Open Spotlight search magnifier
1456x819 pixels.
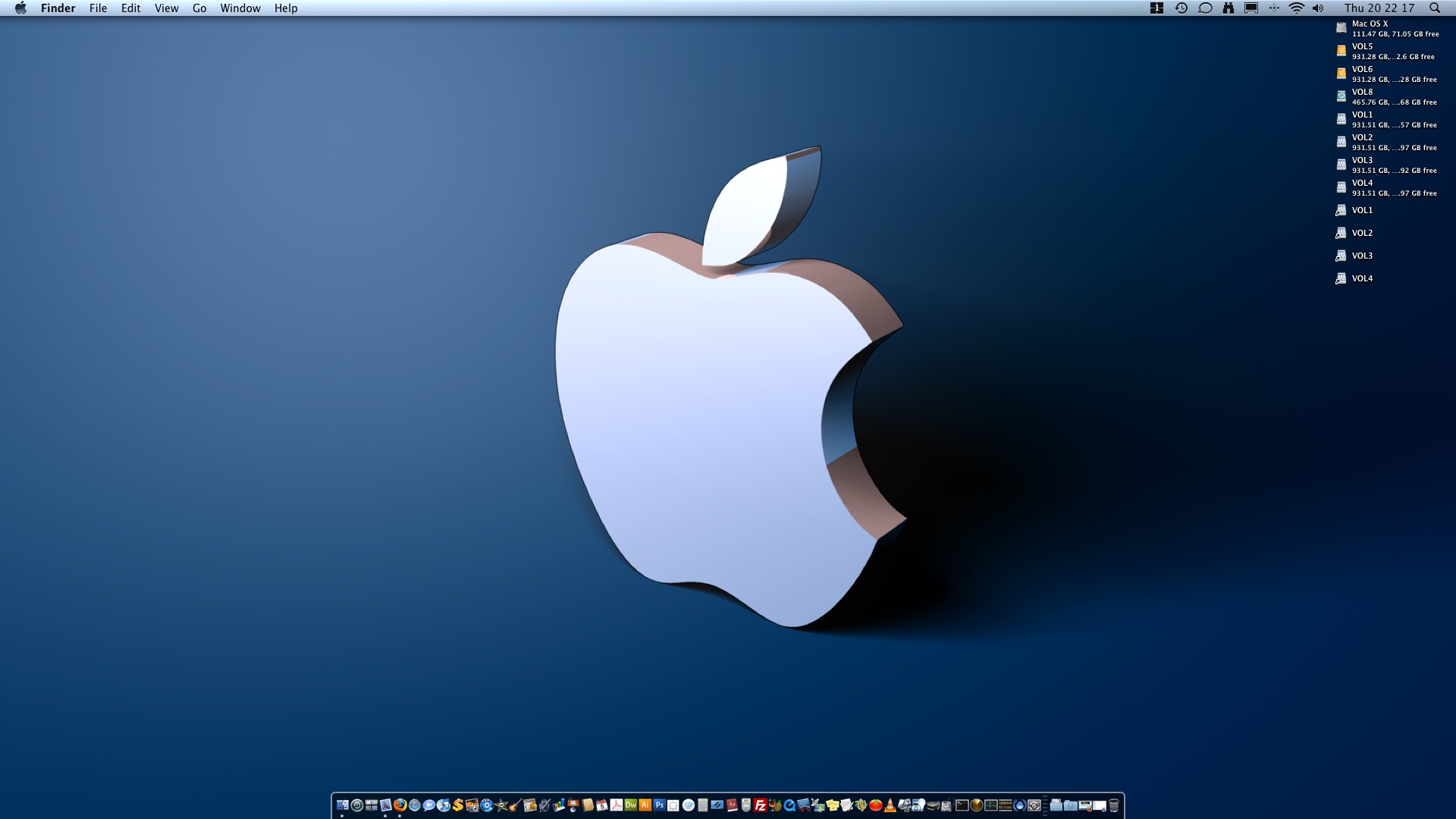pos(1434,8)
